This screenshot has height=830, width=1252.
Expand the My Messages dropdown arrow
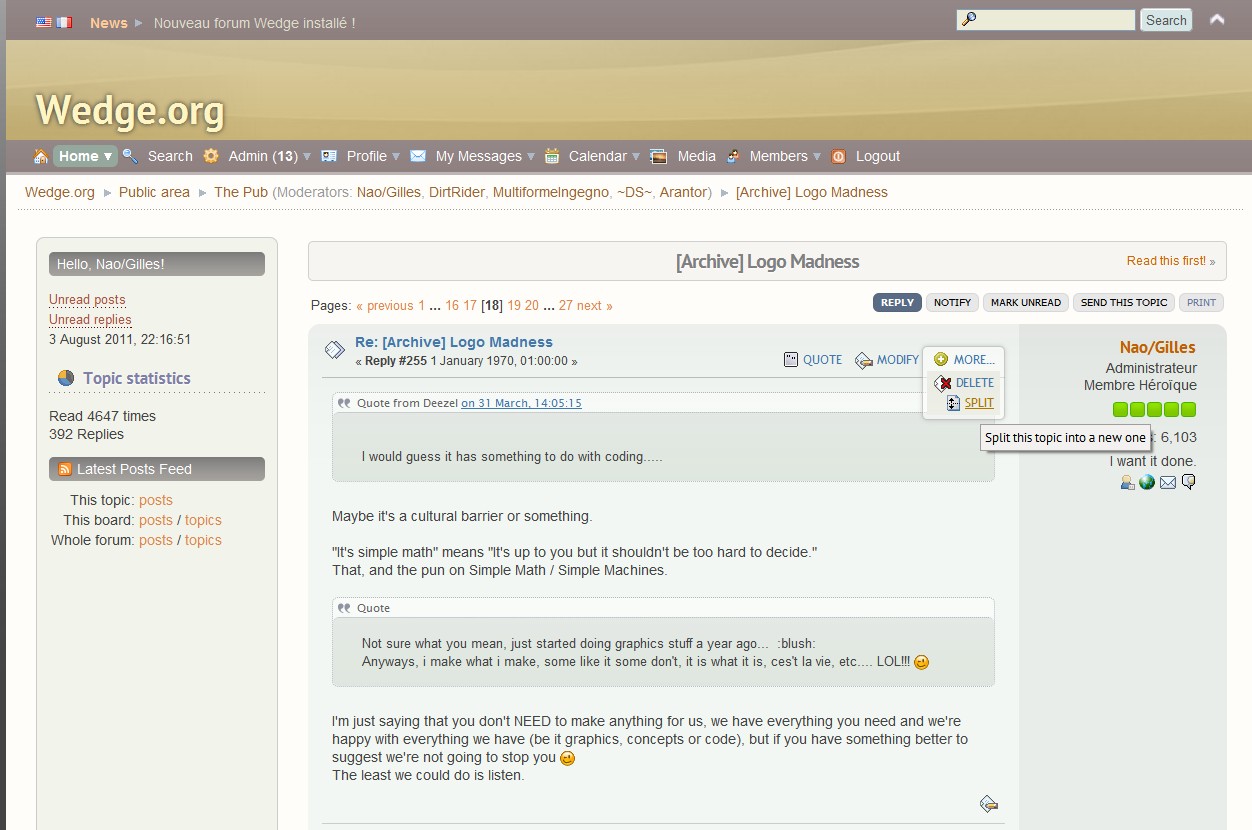click(531, 156)
